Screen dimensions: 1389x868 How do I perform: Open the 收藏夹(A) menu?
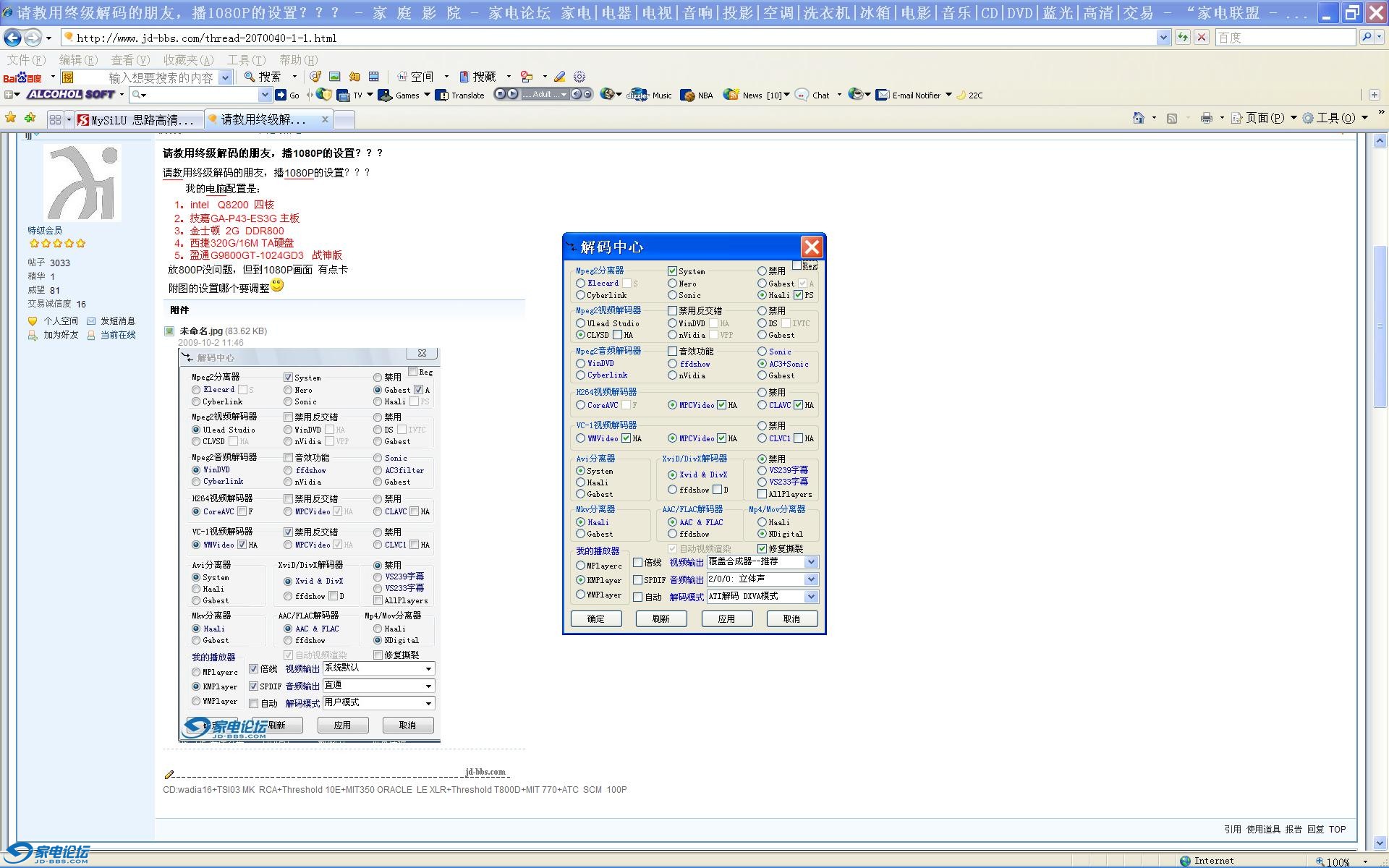click(x=188, y=60)
